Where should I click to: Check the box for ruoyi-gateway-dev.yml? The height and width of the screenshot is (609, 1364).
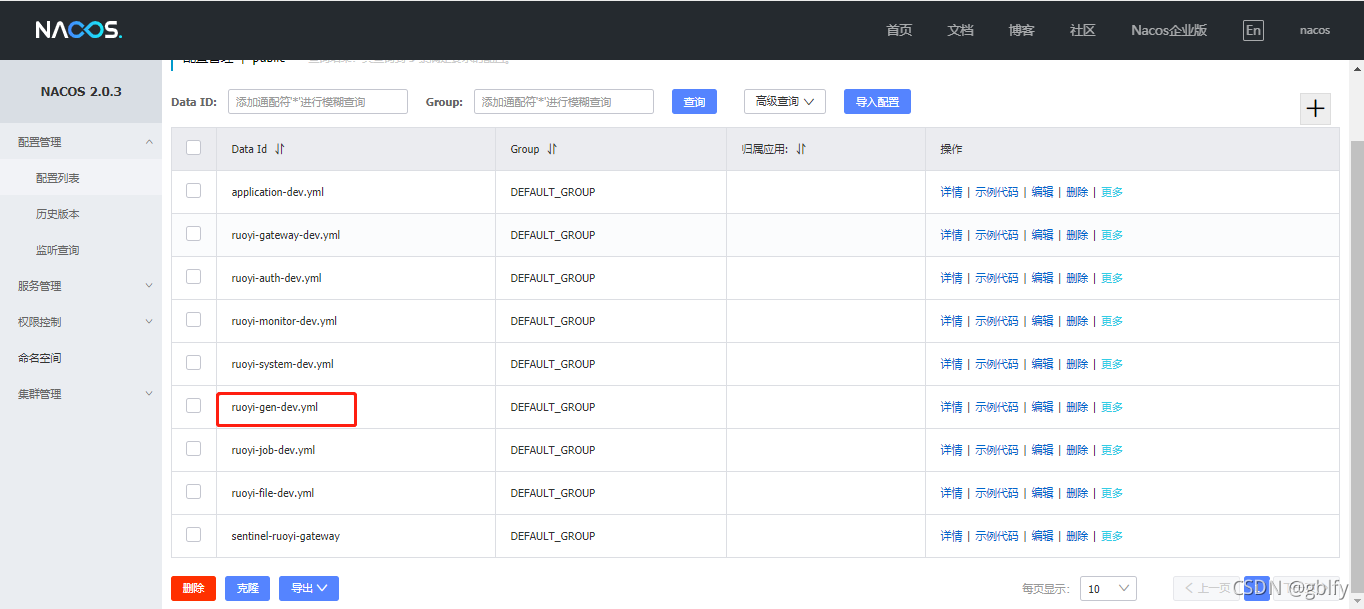pos(194,234)
